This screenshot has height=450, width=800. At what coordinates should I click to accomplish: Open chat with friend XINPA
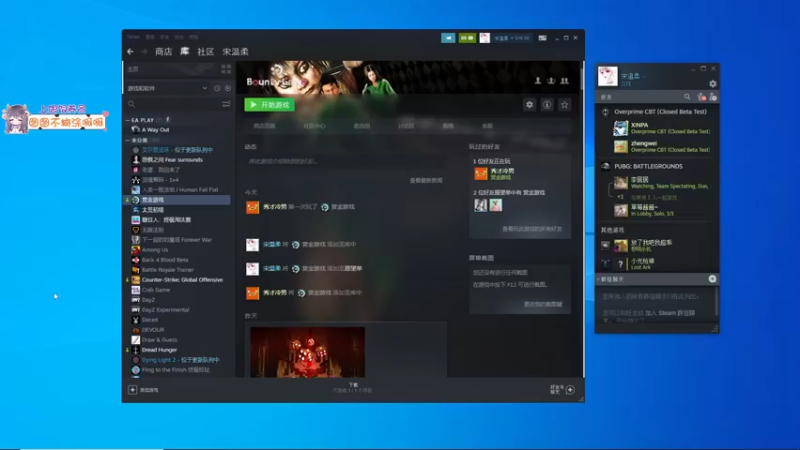click(662, 128)
